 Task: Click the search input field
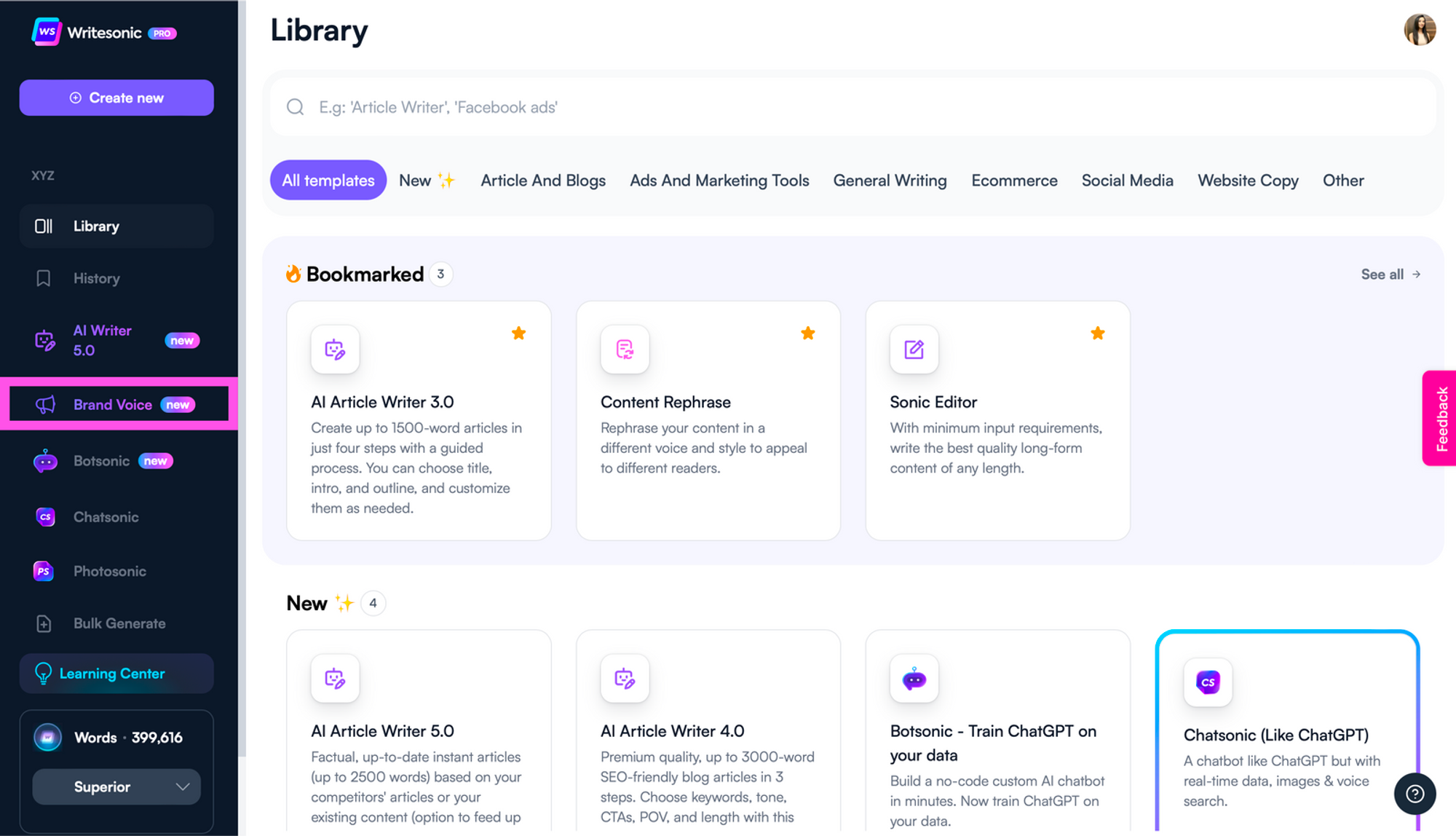coord(853,106)
